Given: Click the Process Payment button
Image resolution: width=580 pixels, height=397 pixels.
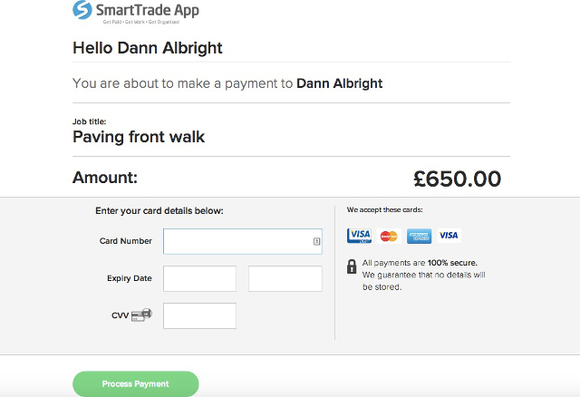Looking at the screenshot, I should [x=136, y=384].
